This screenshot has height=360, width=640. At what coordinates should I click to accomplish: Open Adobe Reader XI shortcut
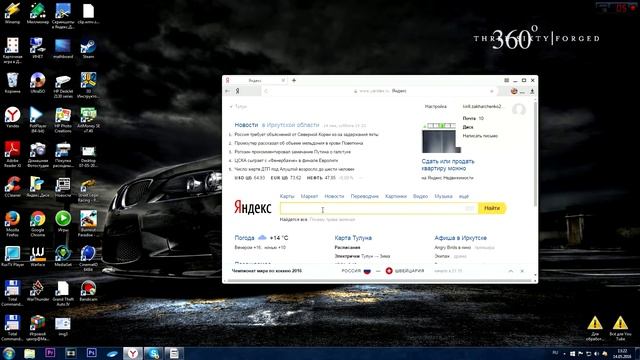coord(12,154)
